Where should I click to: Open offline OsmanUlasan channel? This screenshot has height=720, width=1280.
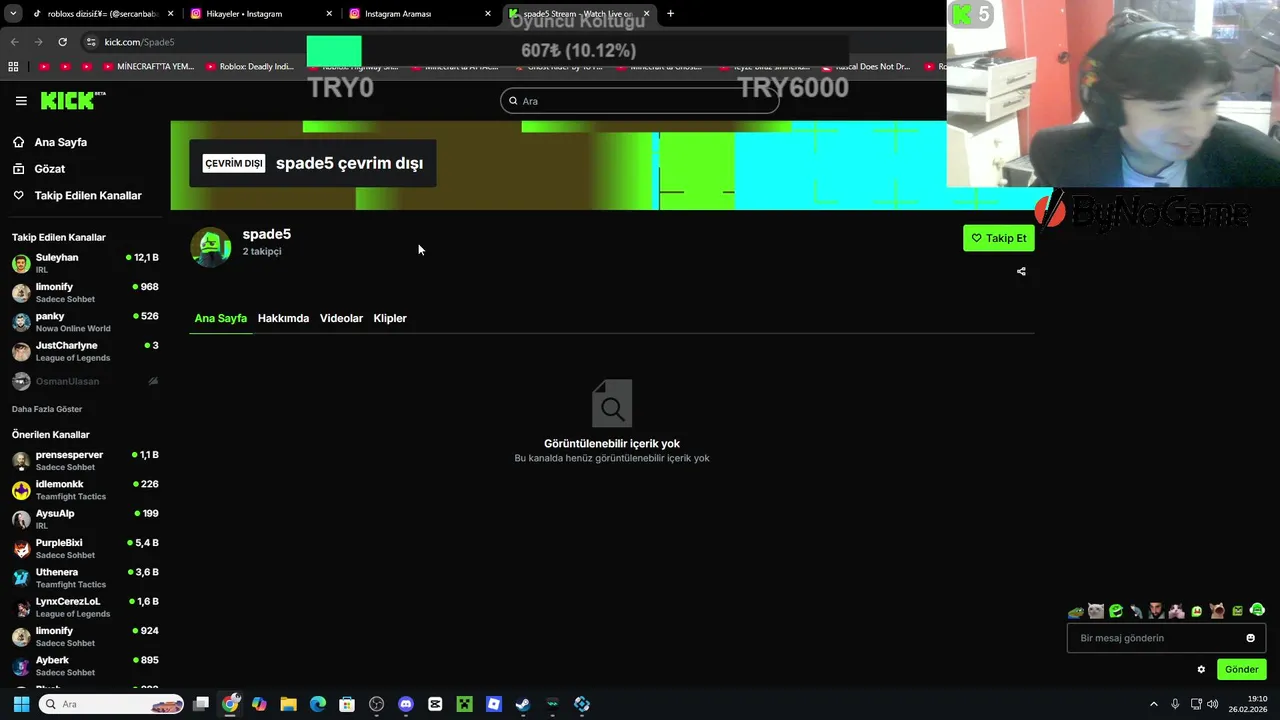click(85, 381)
